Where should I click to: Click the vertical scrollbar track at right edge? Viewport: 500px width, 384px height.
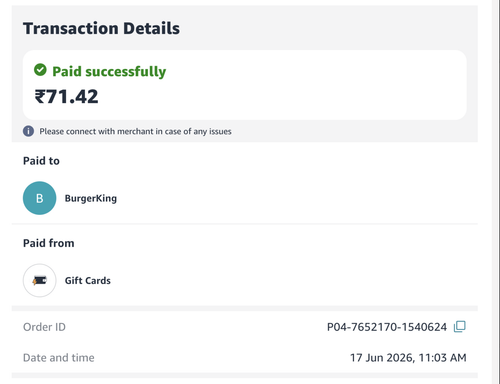point(496,192)
